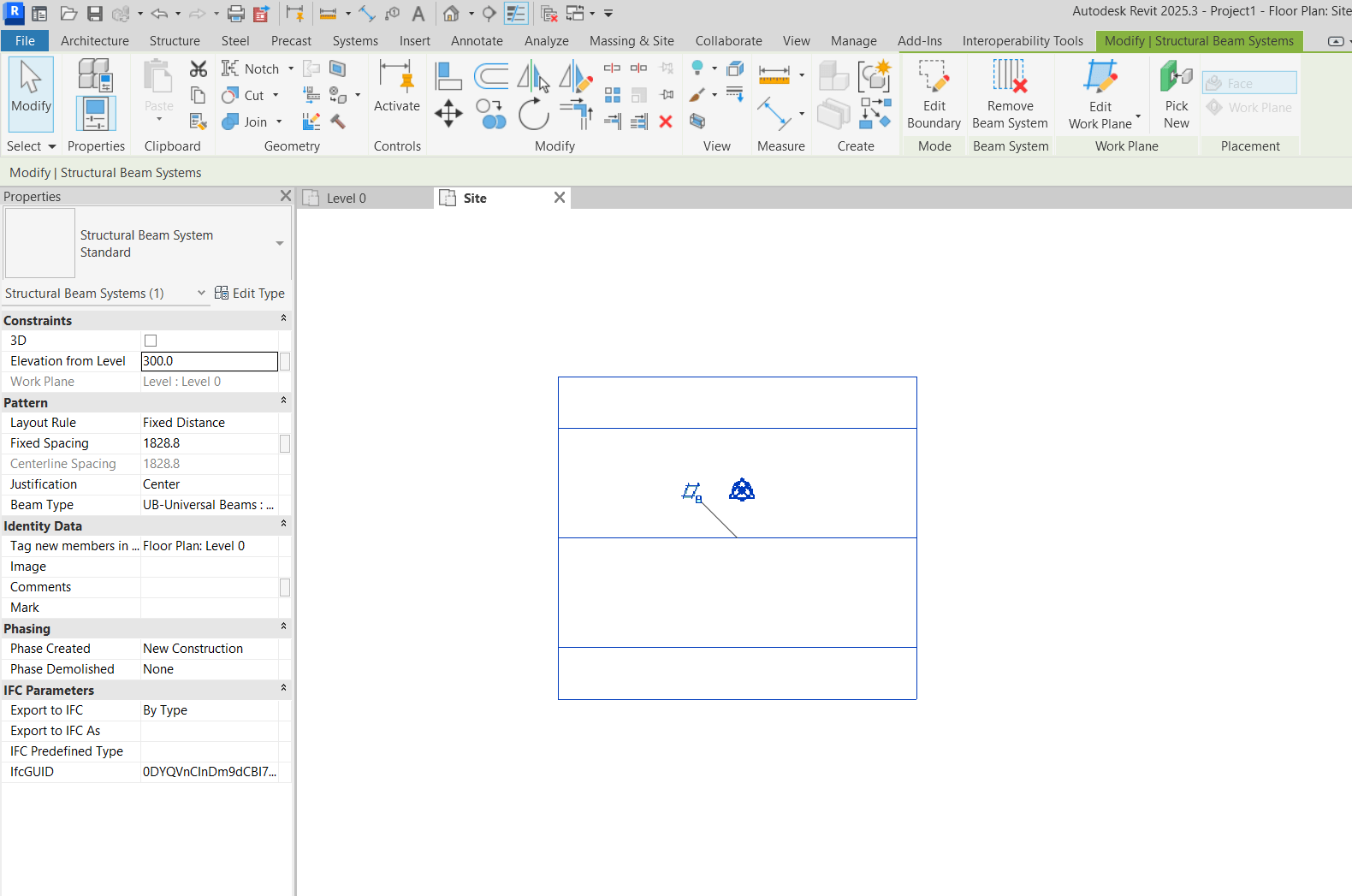Click the Cut to Clipboard scissors icon
Viewport: 1352px width, 896px height.
coord(199,68)
